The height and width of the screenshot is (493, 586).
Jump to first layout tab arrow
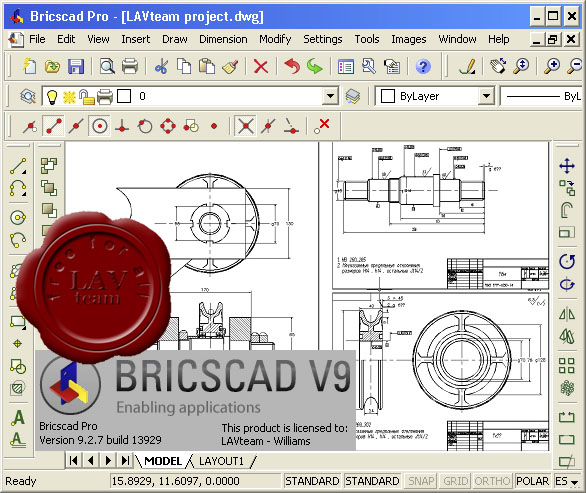(x=74, y=460)
